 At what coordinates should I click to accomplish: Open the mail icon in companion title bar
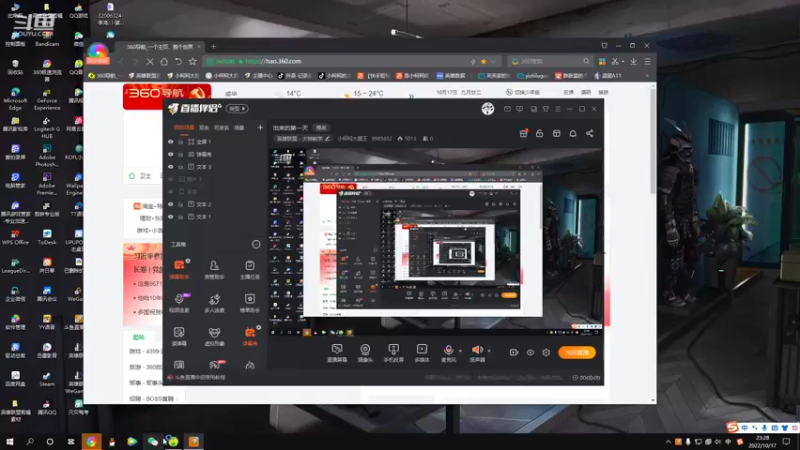point(507,109)
